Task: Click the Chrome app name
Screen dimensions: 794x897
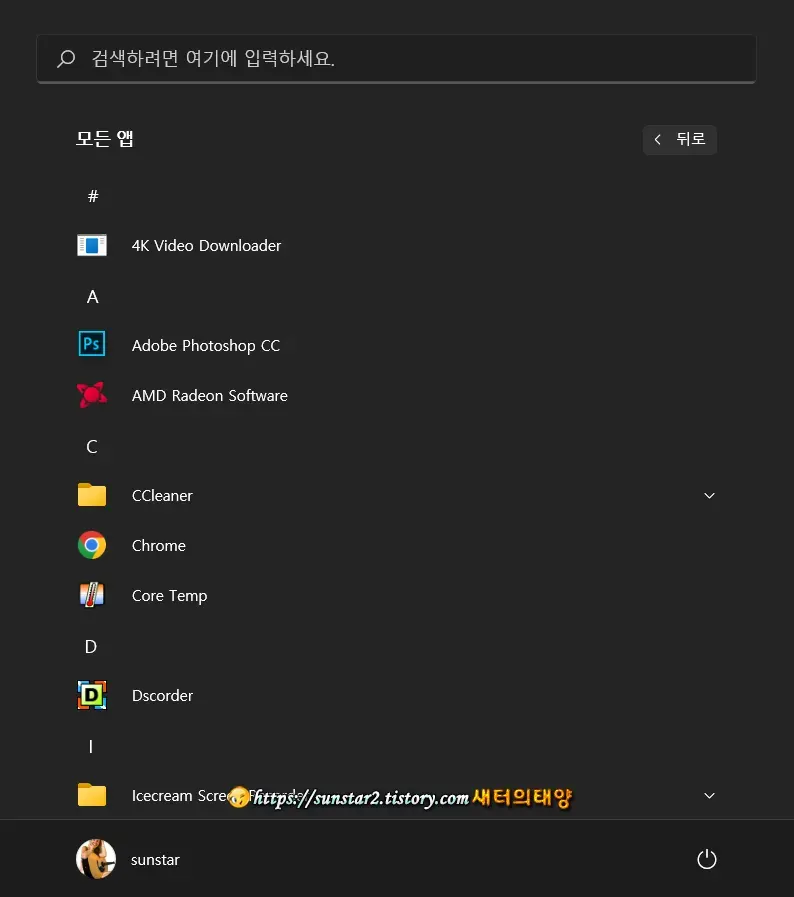Action: tap(159, 545)
